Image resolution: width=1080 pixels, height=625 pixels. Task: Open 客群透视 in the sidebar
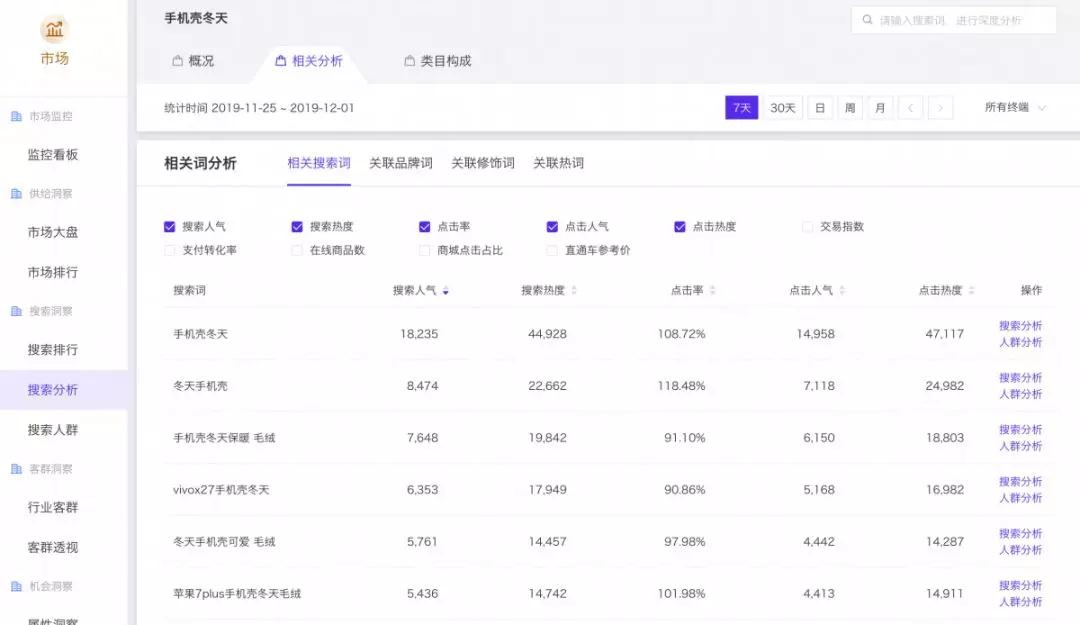[53, 548]
